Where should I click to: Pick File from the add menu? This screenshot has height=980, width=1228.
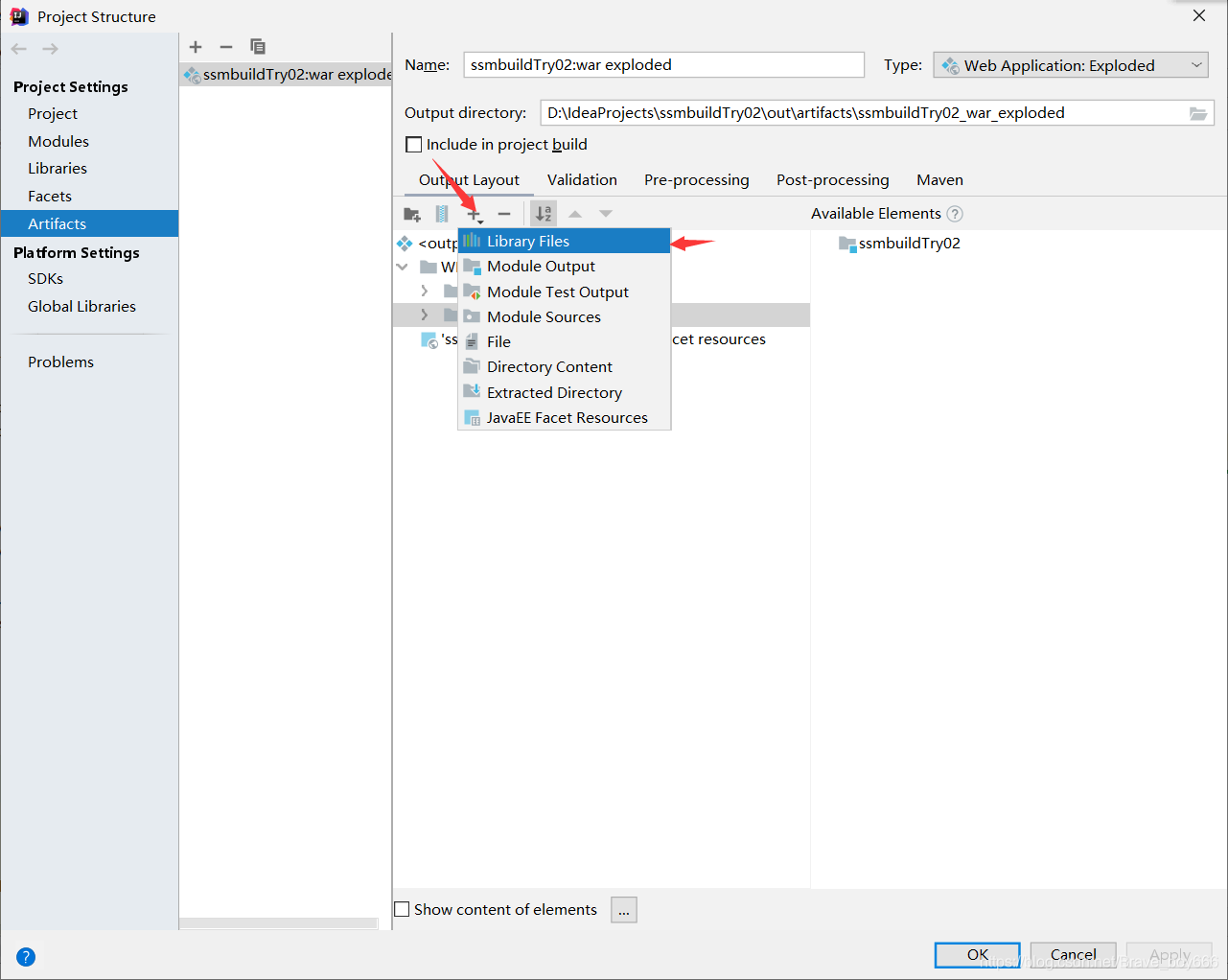pos(564,342)
